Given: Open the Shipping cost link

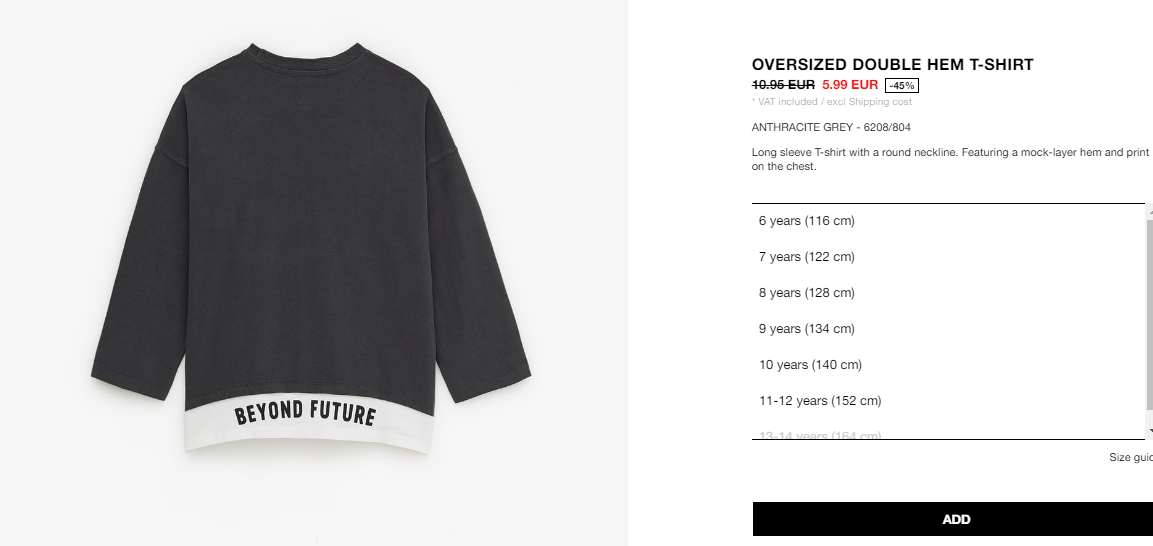Looking at the screenshot, I should tap(879, 101).
